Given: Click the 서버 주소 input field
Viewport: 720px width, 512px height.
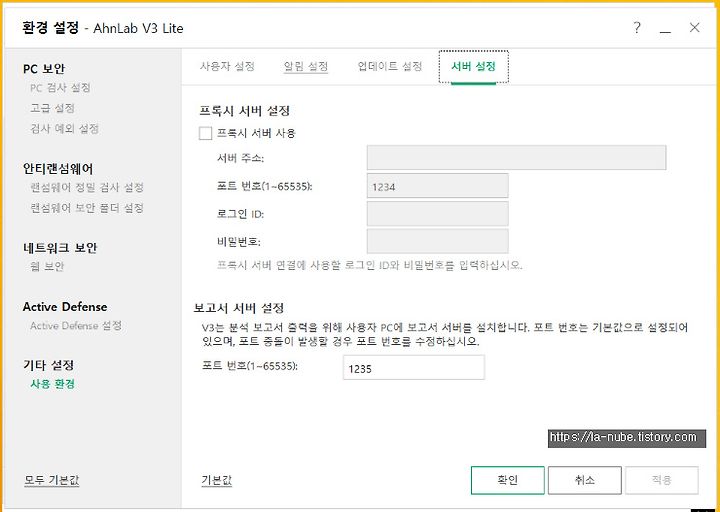Looking at the screenshot, I should pyautogui.click(x=517, y=158).
